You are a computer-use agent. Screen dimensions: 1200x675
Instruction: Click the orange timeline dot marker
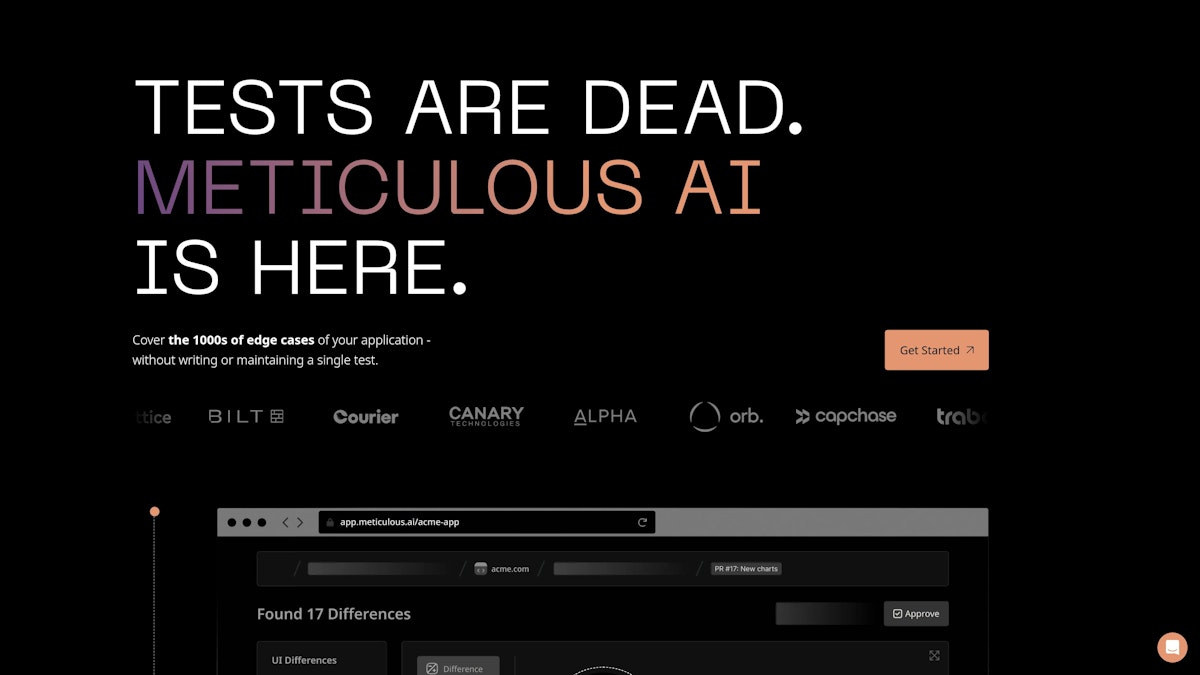[x=154, y=511]
